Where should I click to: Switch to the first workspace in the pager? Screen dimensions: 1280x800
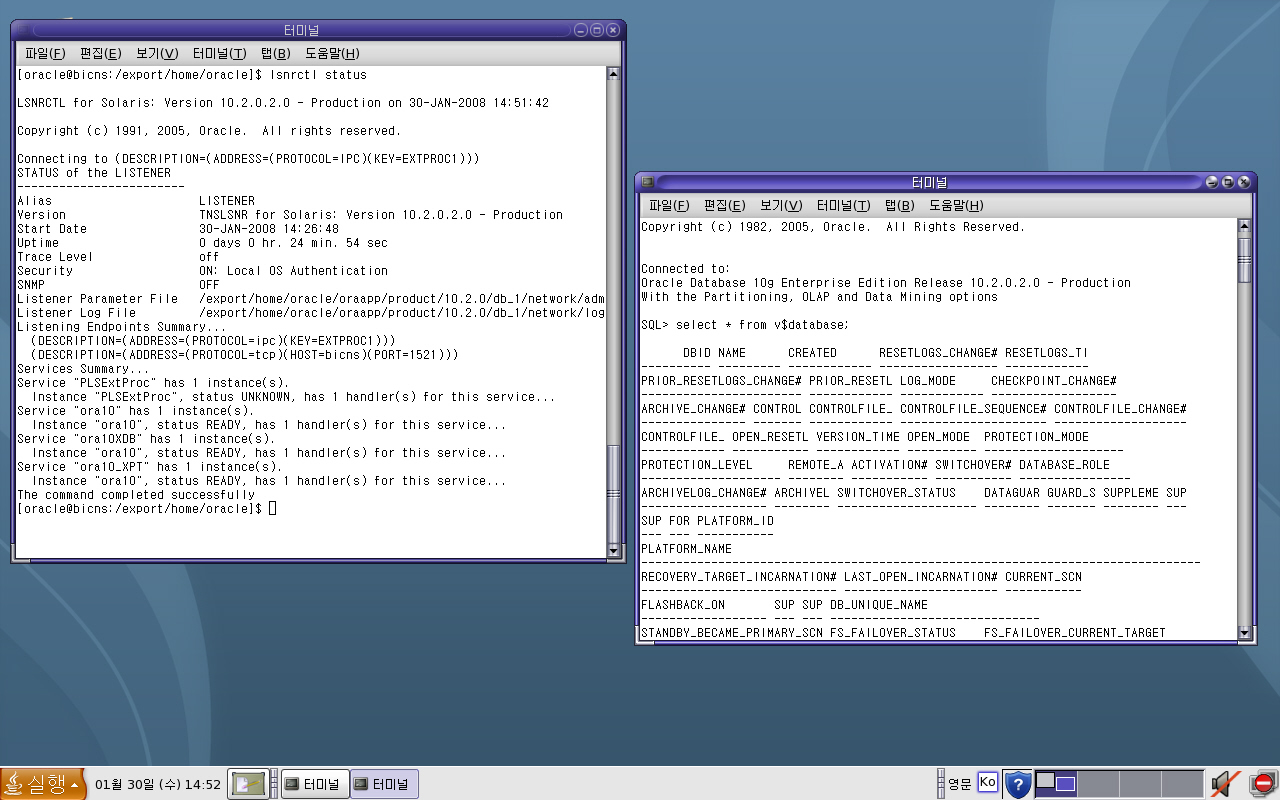[1056, 784]
